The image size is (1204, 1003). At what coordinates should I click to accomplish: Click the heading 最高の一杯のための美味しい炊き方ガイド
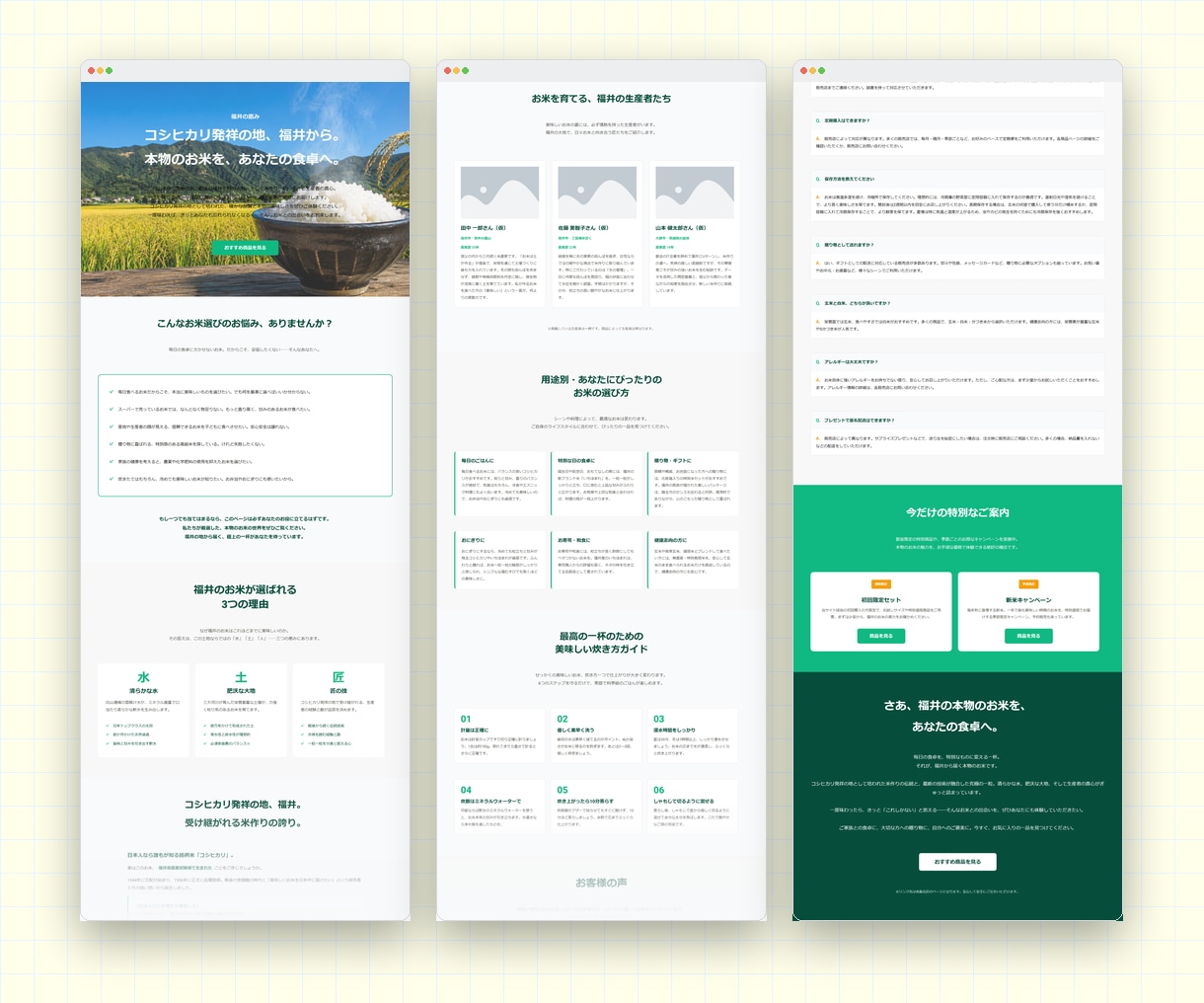click(x=601, y=643)
